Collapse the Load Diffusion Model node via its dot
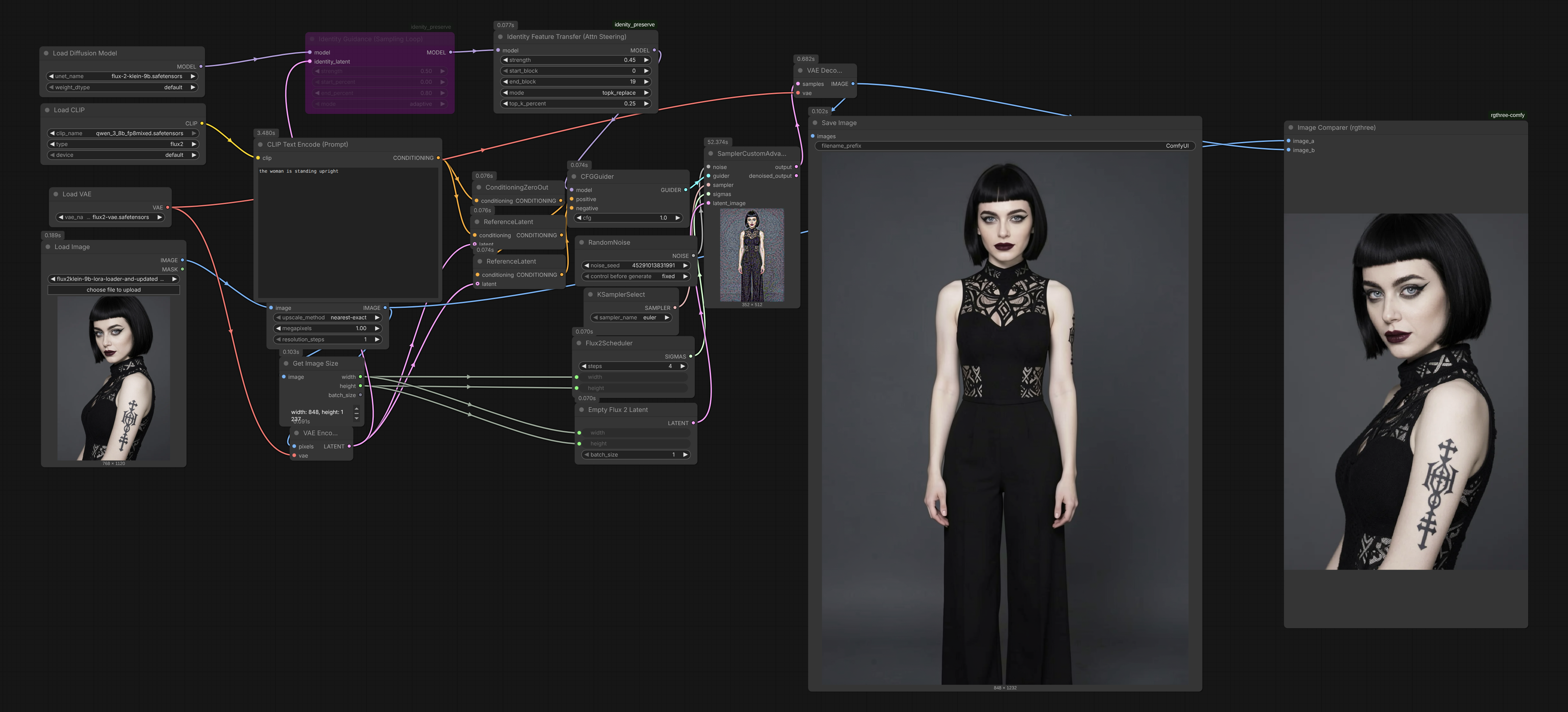 tap(46, 53)
